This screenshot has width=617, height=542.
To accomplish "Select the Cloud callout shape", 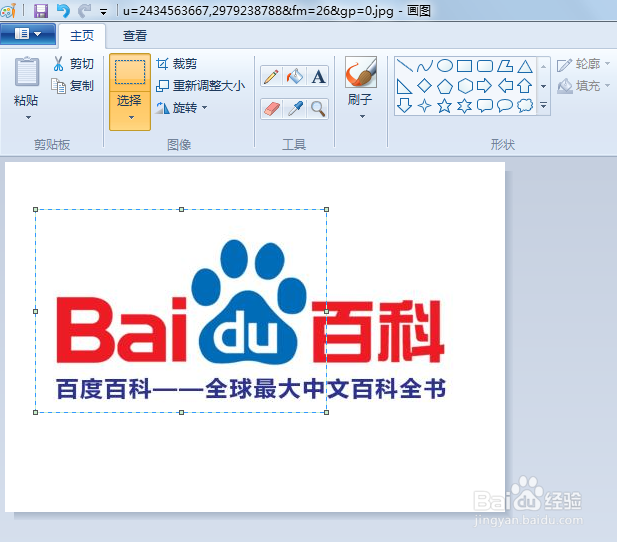I will (x=525, y=105).
